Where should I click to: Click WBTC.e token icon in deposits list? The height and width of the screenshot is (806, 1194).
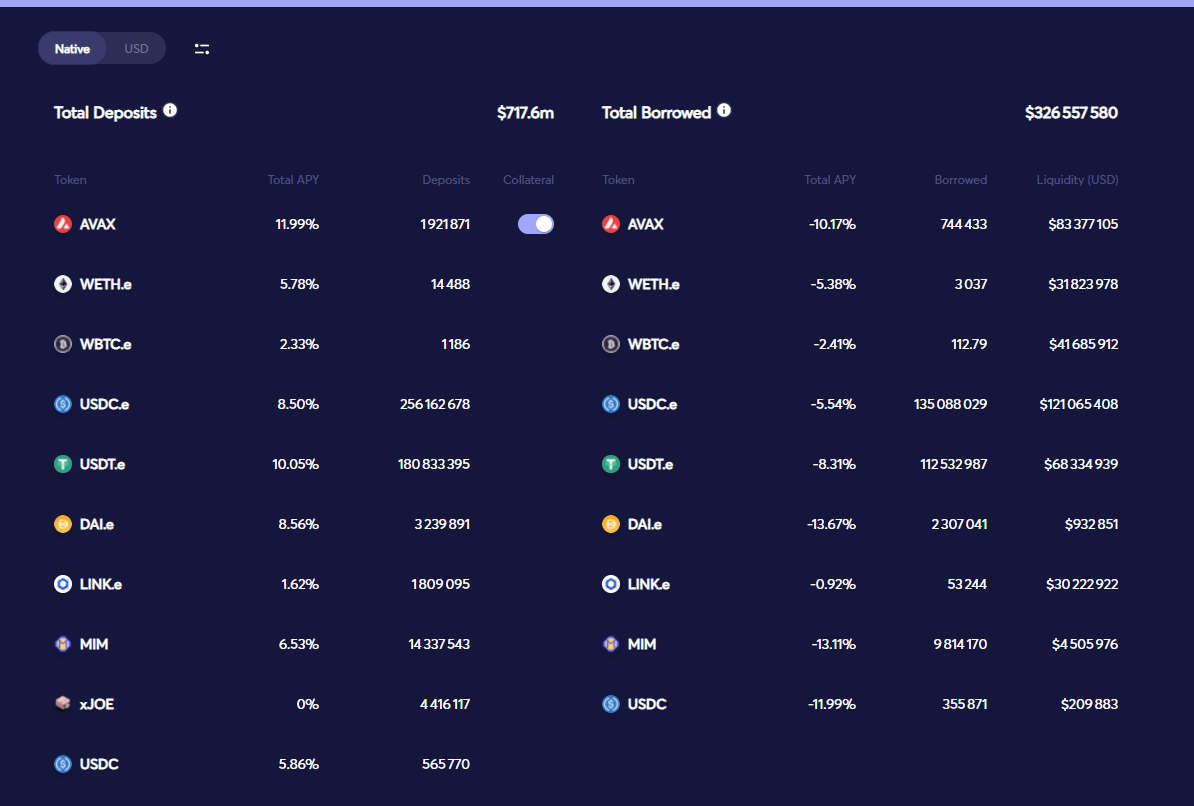pyautogui.click(x=63, y=344)
